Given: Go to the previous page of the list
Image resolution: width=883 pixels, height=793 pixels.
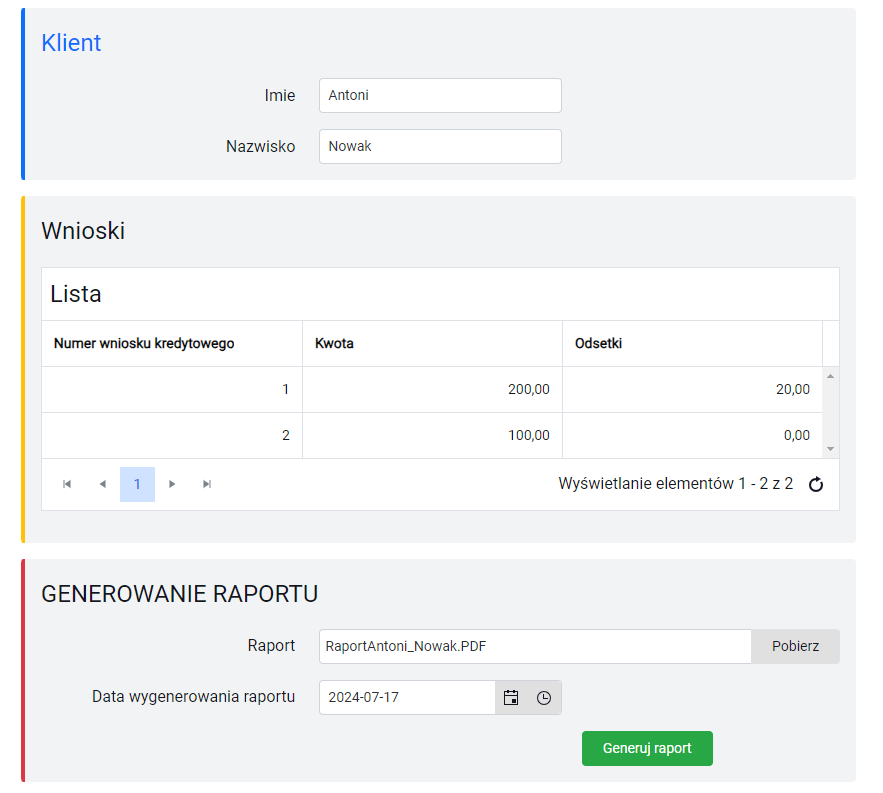Looking at the screenshot, I should point(102,484).
